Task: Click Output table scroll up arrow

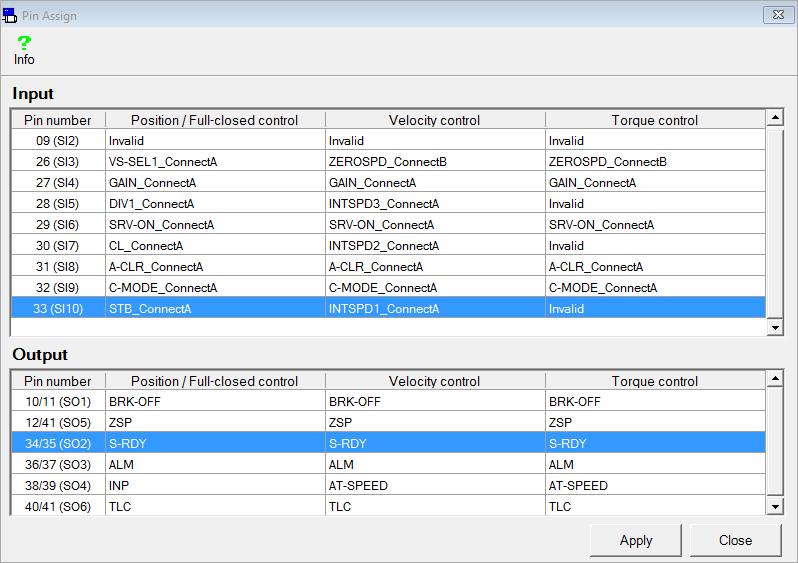Action: tap(775, 378)
